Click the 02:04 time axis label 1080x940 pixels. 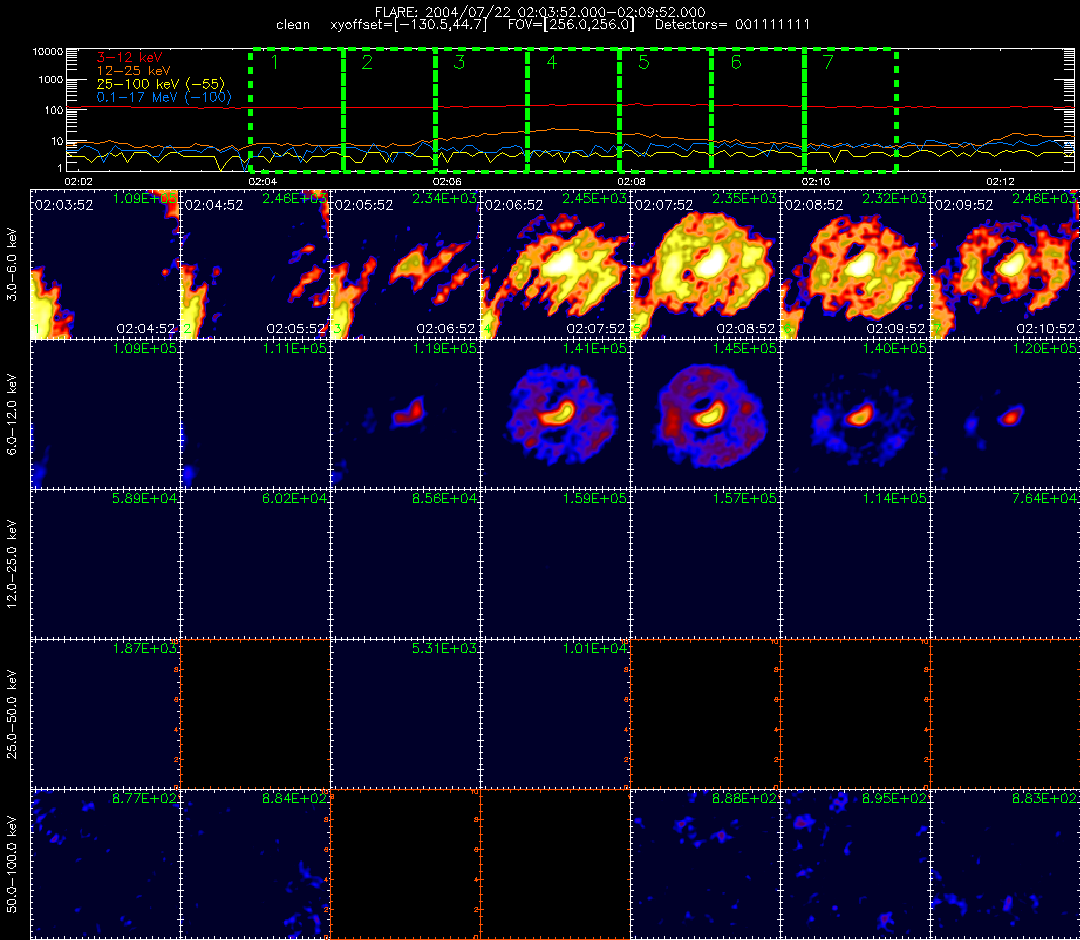[262, 182]
